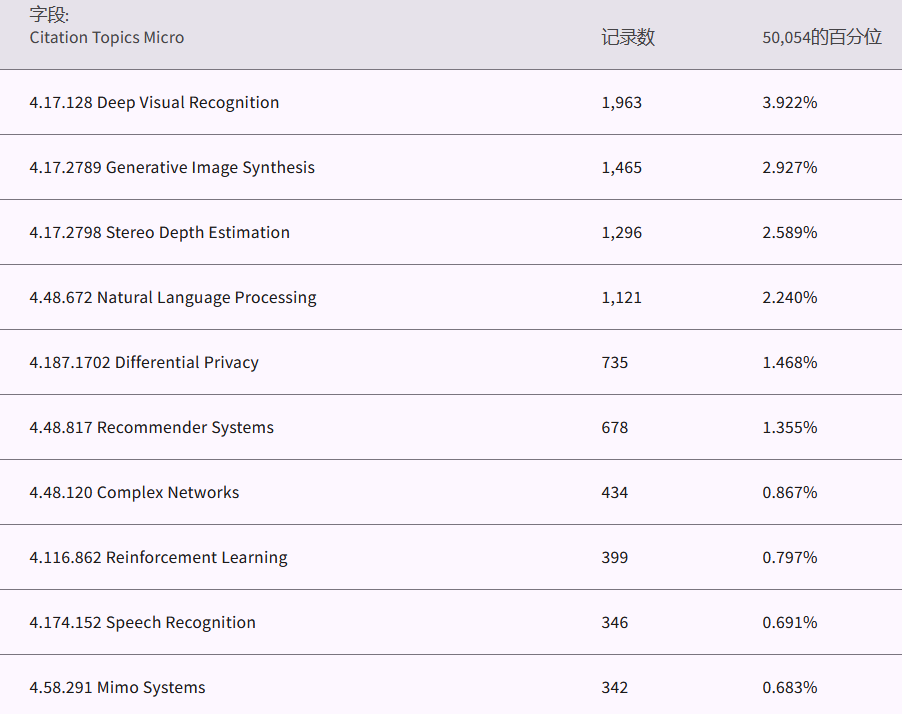Select the 735 record count value
This screenshot has height=714, width=902.
pyautogui.click(x=615, y=362)
